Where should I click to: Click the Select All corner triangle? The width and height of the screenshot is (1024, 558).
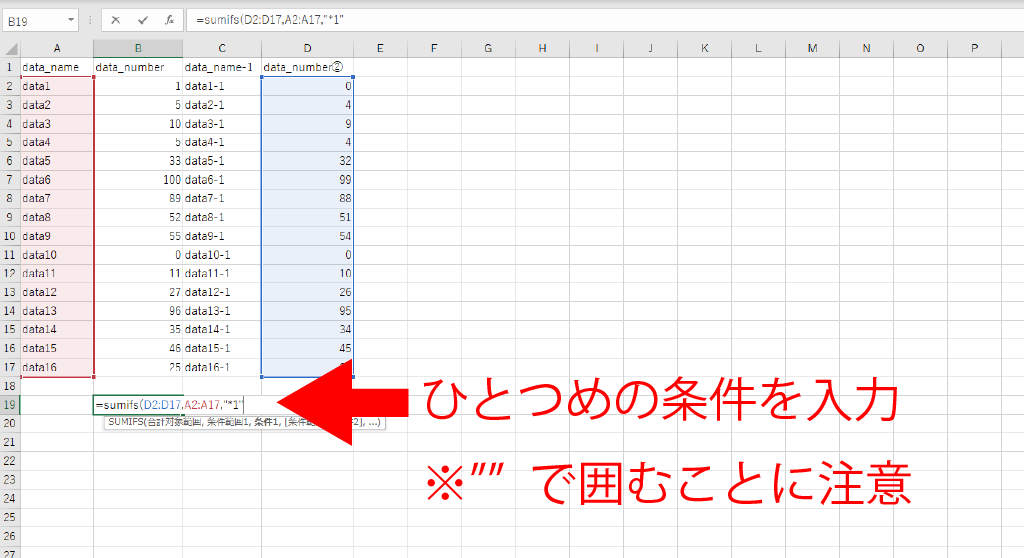10,48
